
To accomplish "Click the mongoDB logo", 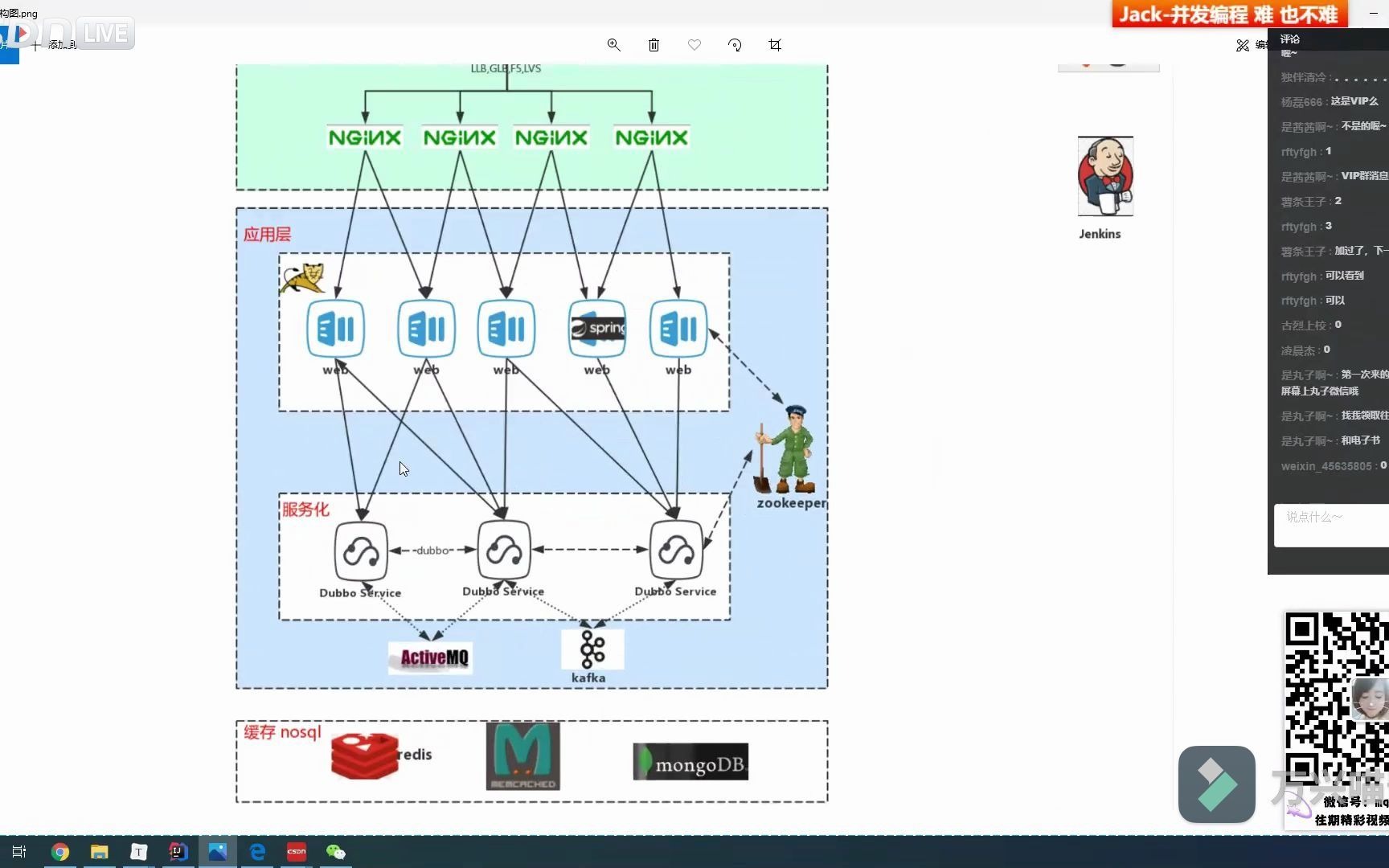I will point(691,762).
